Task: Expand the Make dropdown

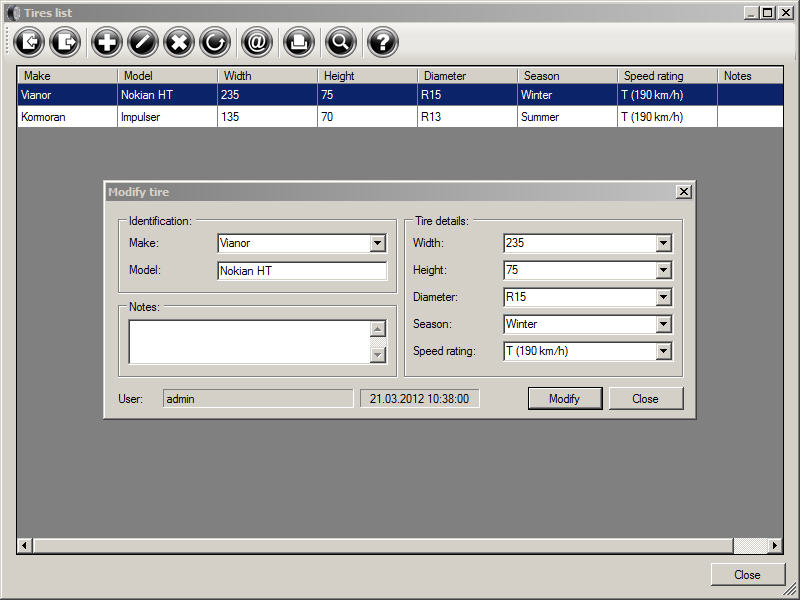Action: click(377, 243)
